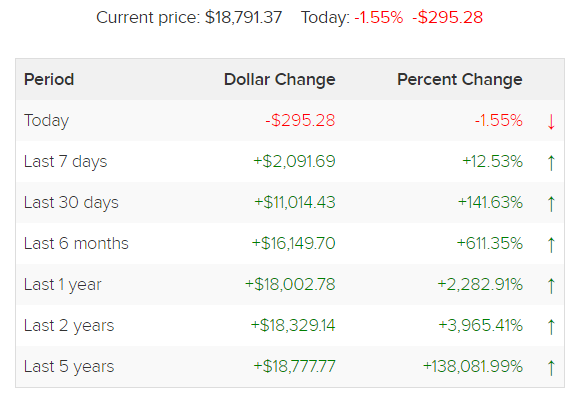The image size is (576, 397).
Task: Click the red -$295.28 in top header
Action: pyautogui.click(x=447, y=17)
